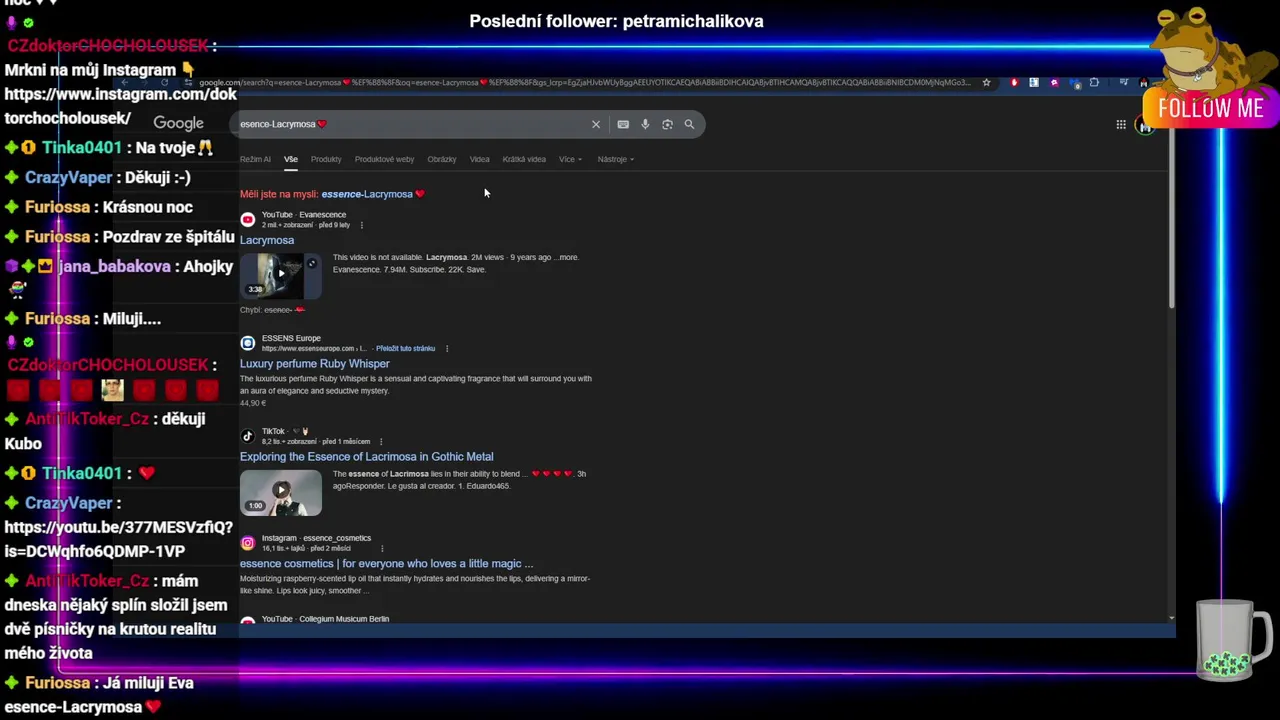Open the browser extensions puzzle icon
This screenshot has width=1280, height=720.
1094,83
